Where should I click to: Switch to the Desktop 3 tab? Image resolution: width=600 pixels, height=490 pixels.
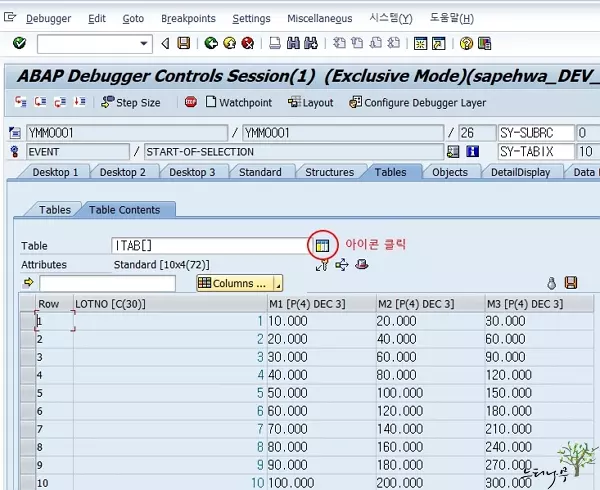[192, 172]
